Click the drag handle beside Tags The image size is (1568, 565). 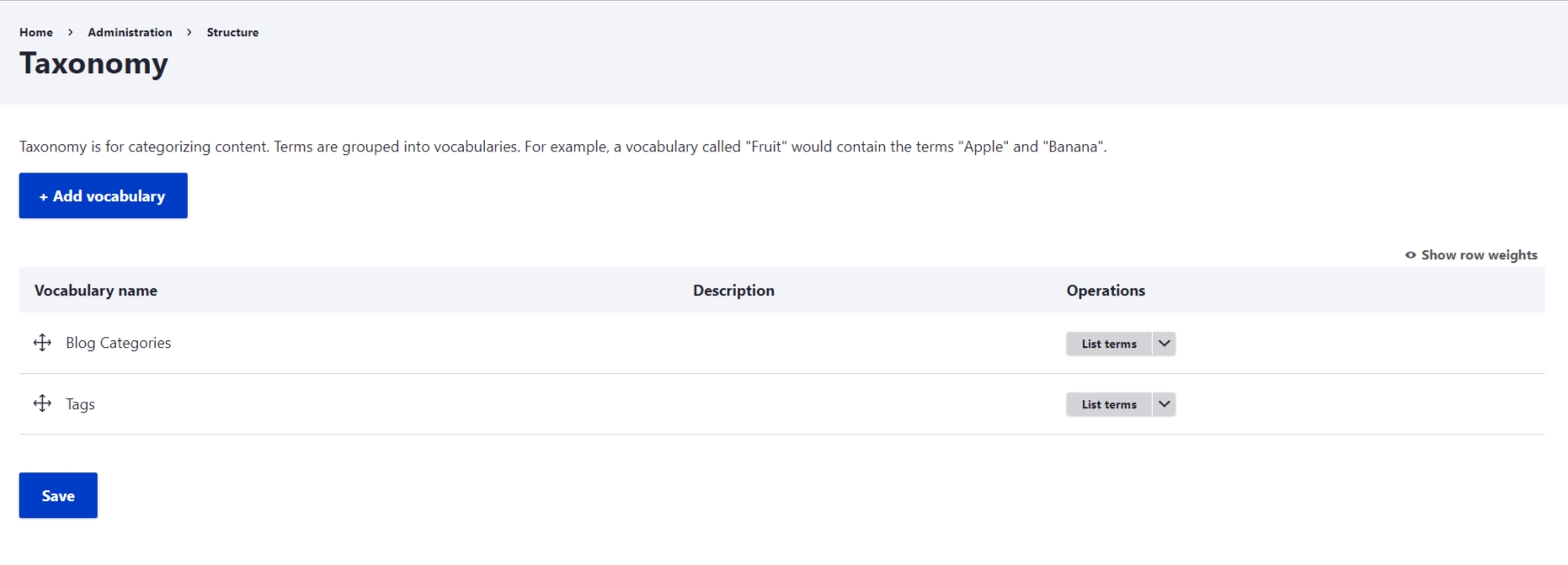(x=42, y=404)
